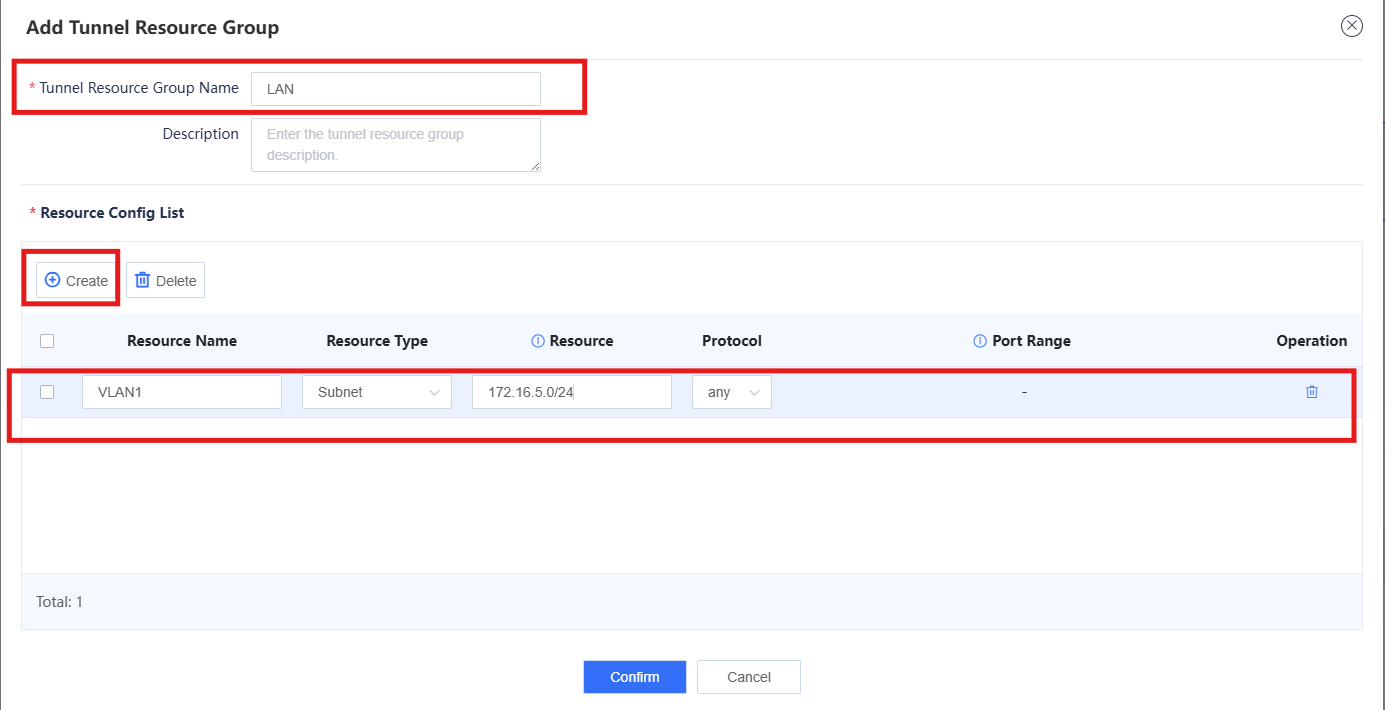
Task: Click the Cancel button
Action: [x=749, y=677]
